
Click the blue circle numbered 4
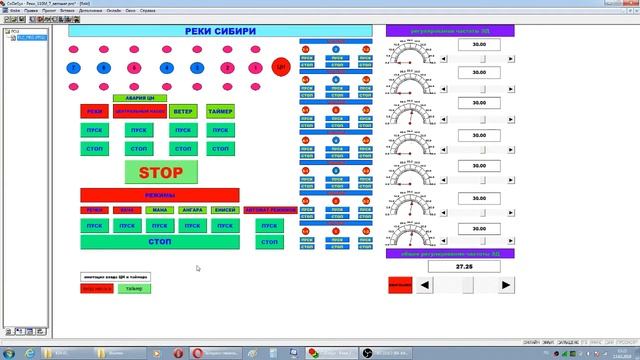click(167, 68)
